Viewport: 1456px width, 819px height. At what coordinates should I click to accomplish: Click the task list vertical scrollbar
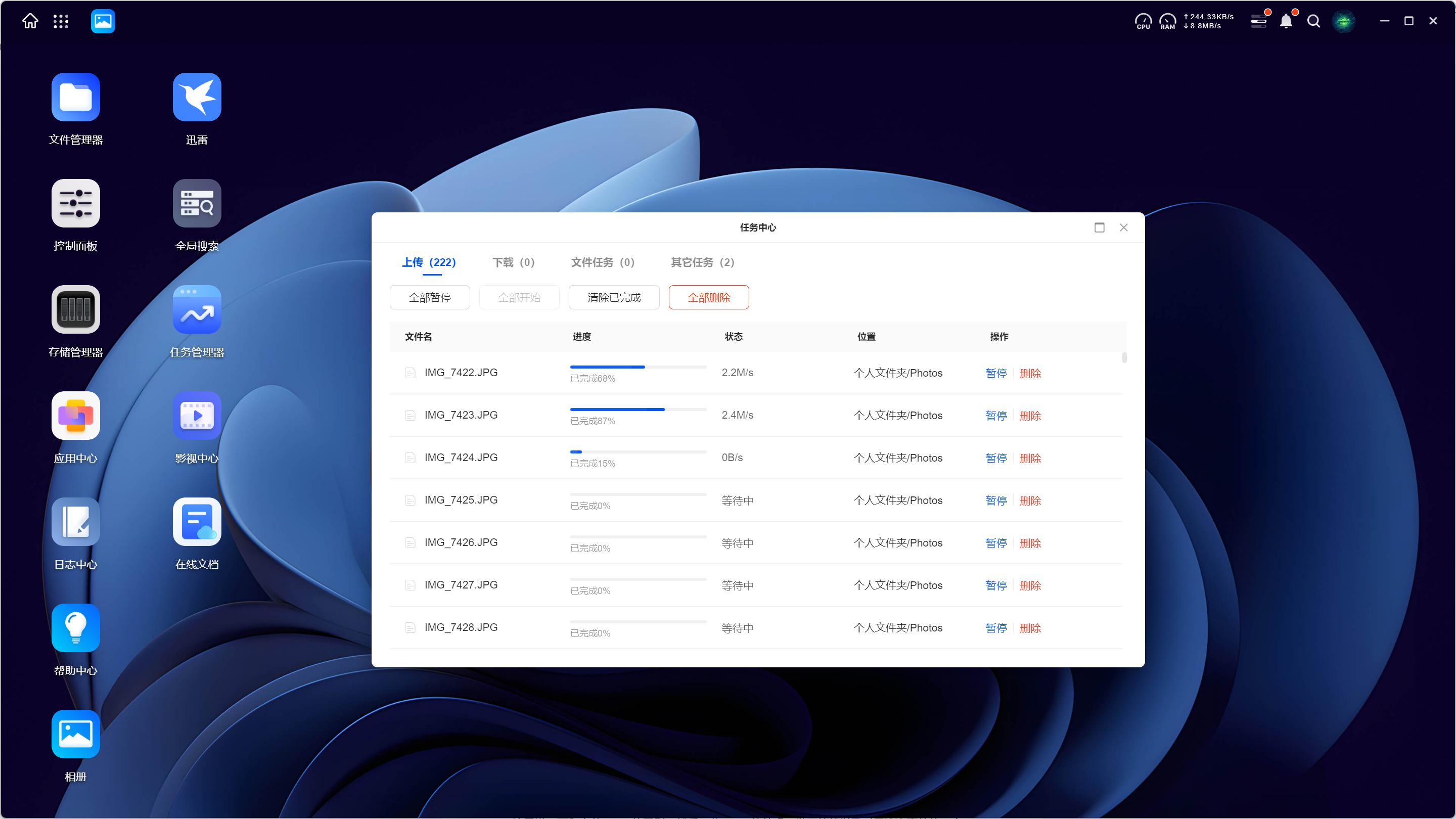pos(1124,357)
